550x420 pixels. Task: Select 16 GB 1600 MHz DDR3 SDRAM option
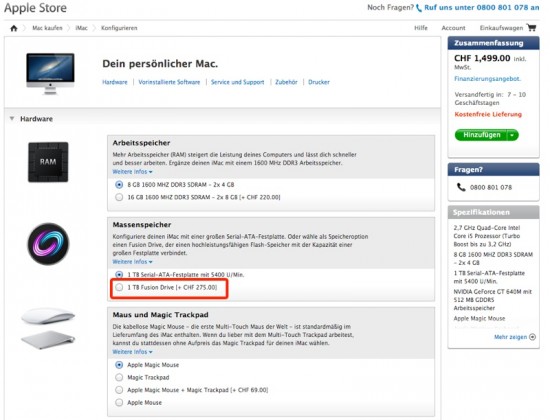tap(119, 197)
